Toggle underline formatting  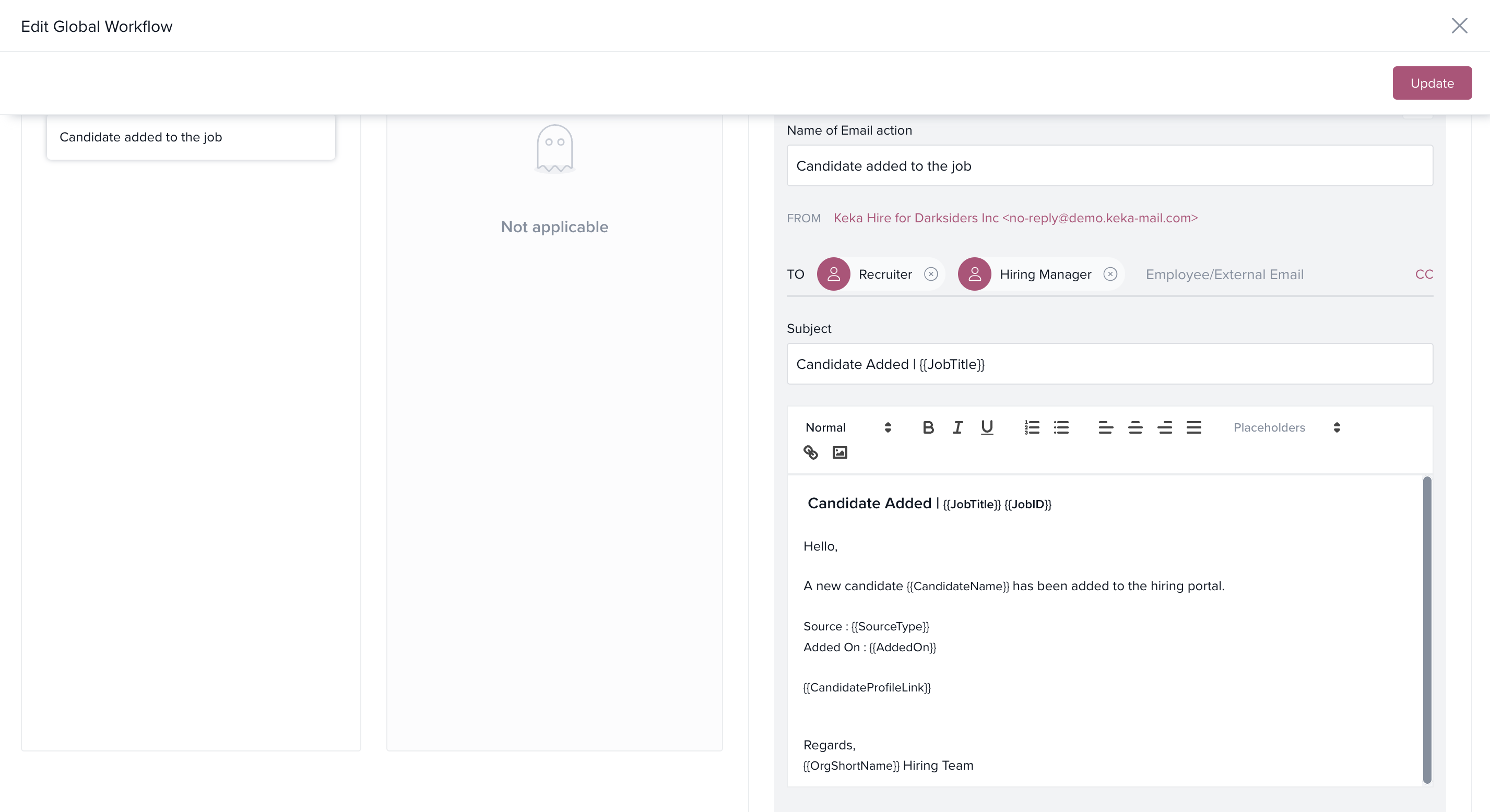click(x=987, y=427)
